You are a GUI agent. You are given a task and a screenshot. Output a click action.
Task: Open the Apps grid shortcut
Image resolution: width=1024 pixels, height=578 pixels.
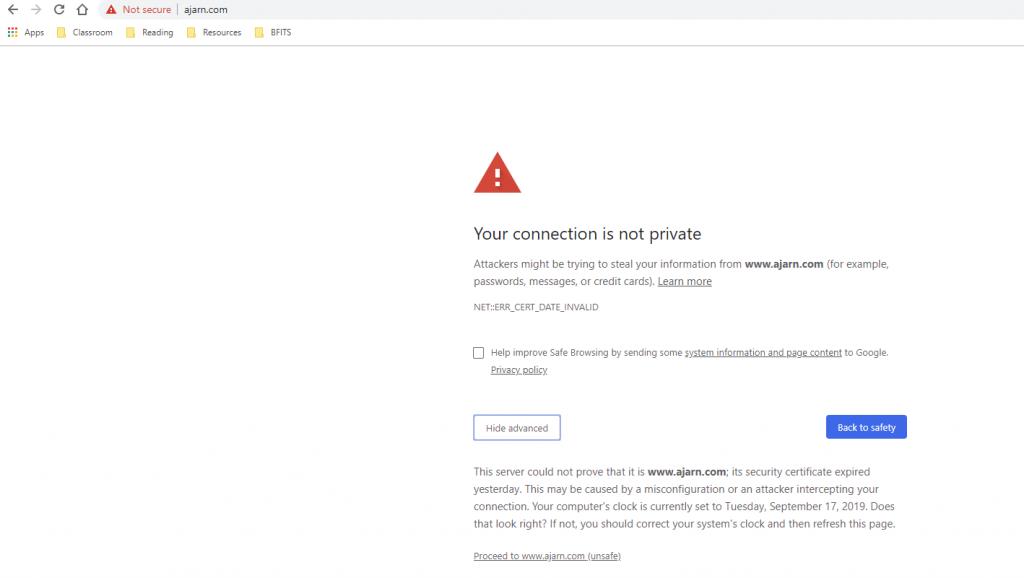click(25, 32)
